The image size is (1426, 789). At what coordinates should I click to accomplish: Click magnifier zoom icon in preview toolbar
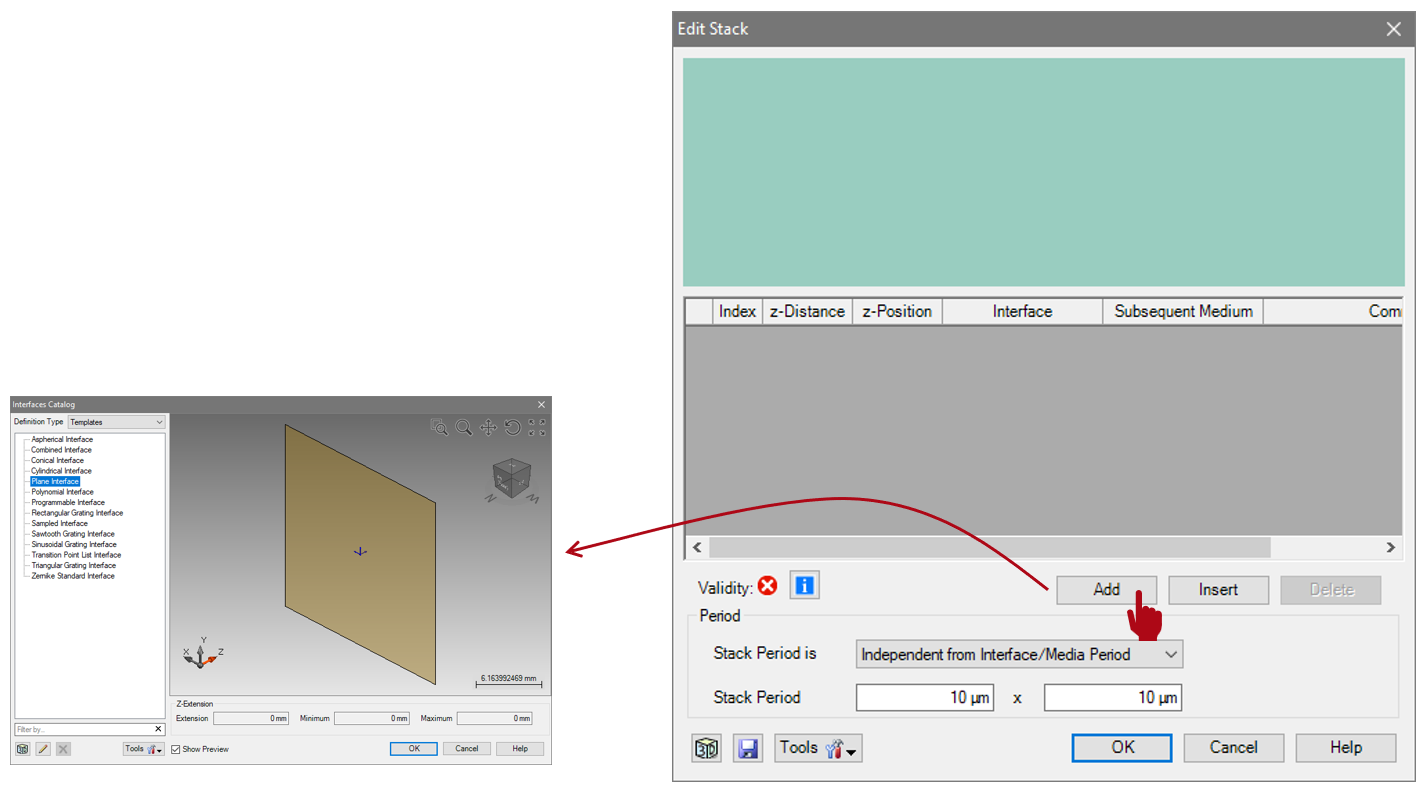(464, 427)
